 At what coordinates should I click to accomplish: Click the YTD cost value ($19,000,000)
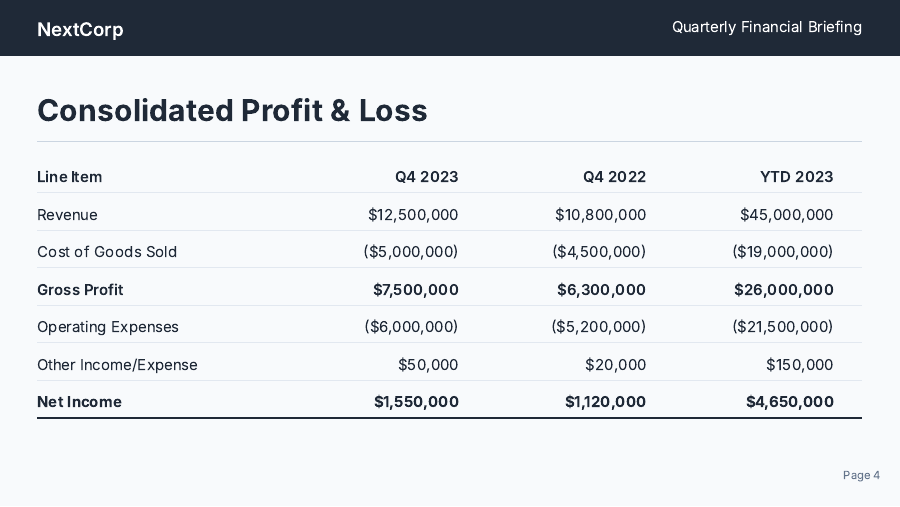pos(782,252)
